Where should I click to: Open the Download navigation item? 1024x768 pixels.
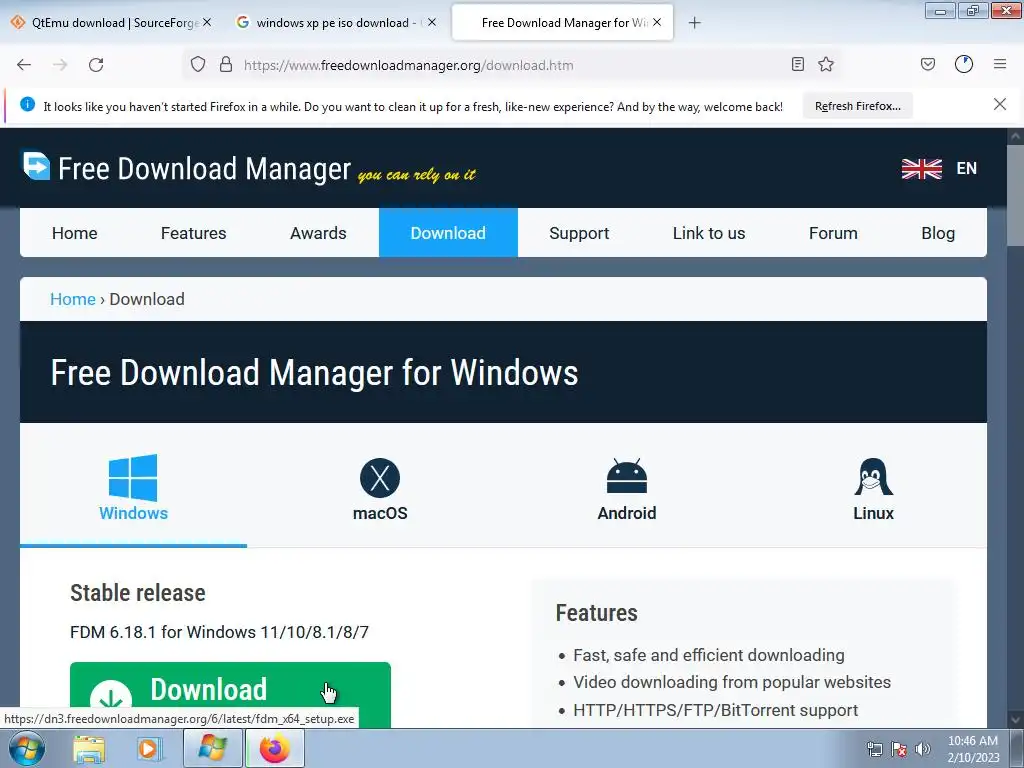tap(448, 233)
